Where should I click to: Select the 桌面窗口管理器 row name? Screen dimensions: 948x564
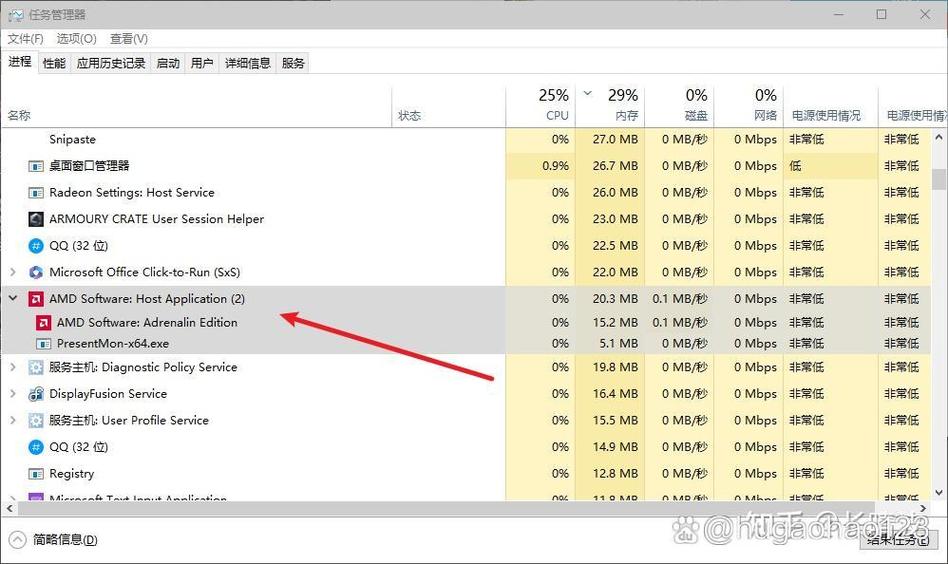(89, 166)
